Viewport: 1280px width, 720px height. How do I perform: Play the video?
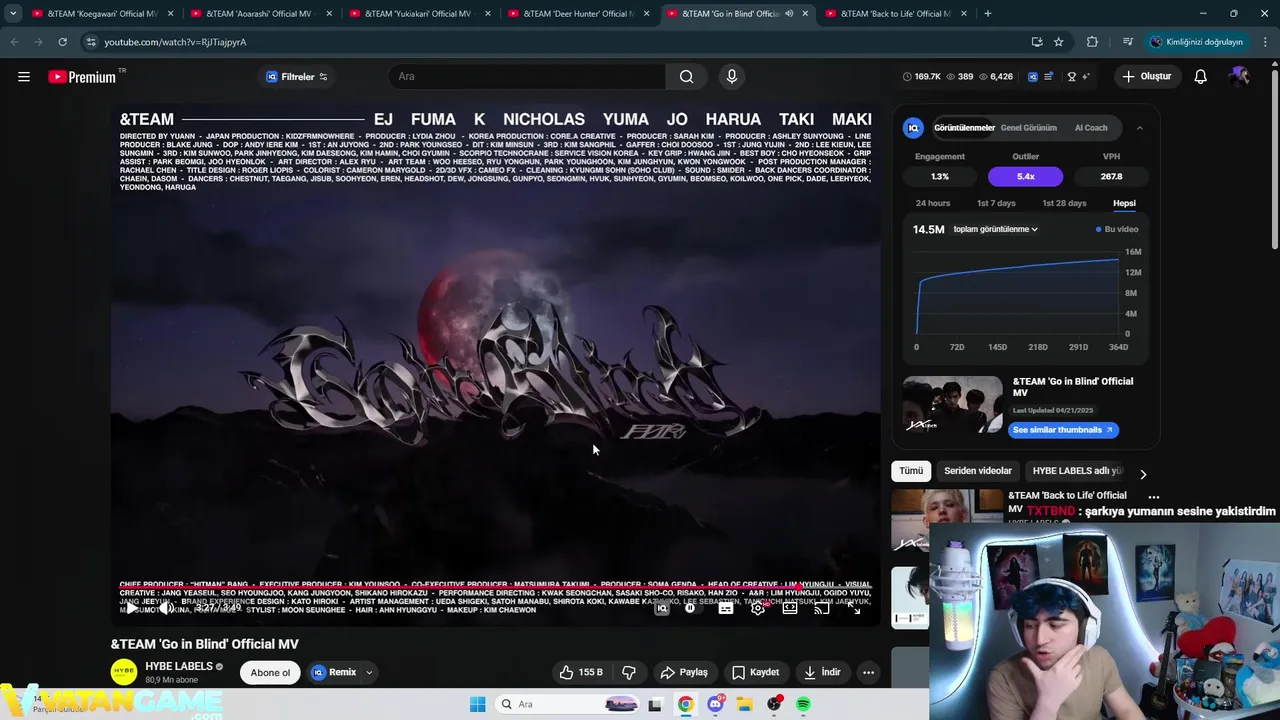point(131,607)
